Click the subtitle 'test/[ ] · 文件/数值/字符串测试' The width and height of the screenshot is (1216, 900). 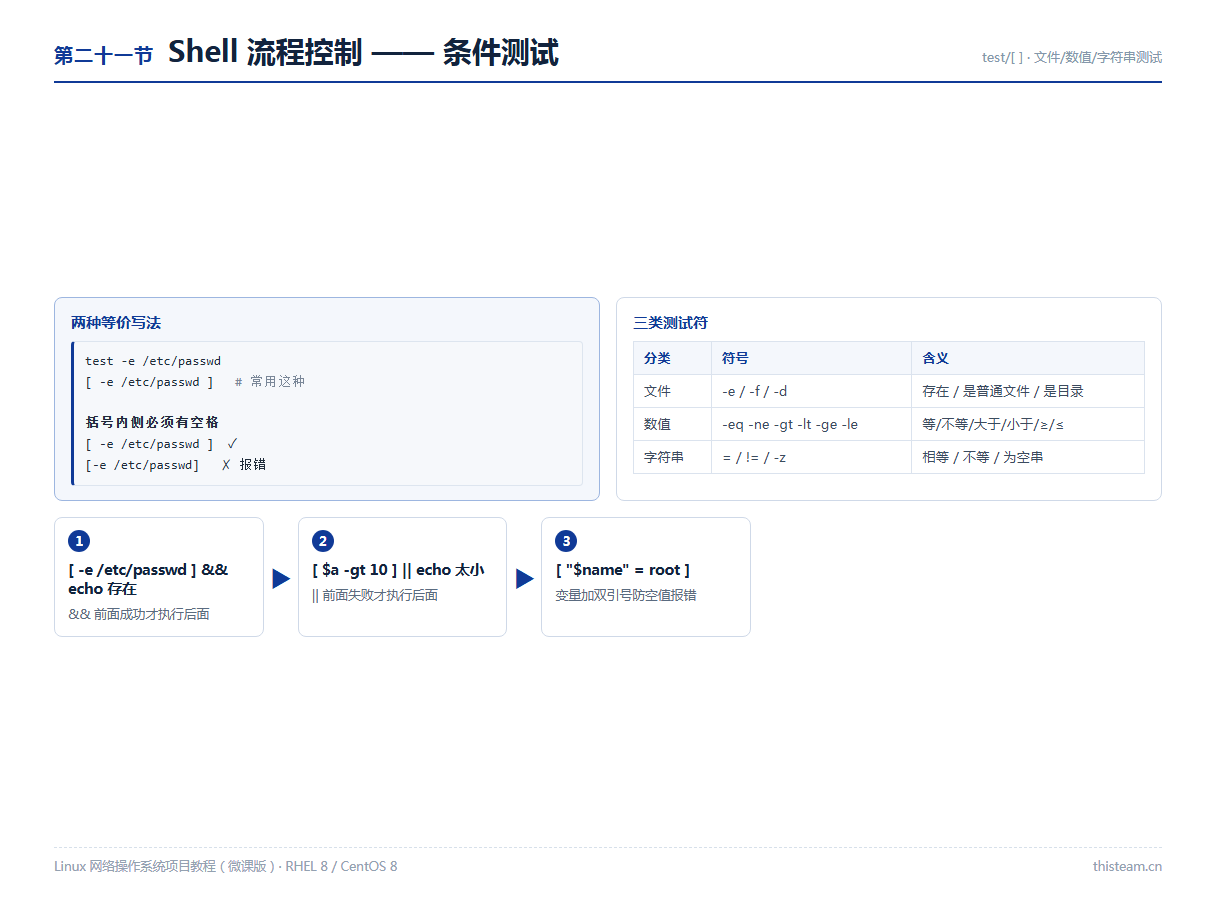point(1072,57)
